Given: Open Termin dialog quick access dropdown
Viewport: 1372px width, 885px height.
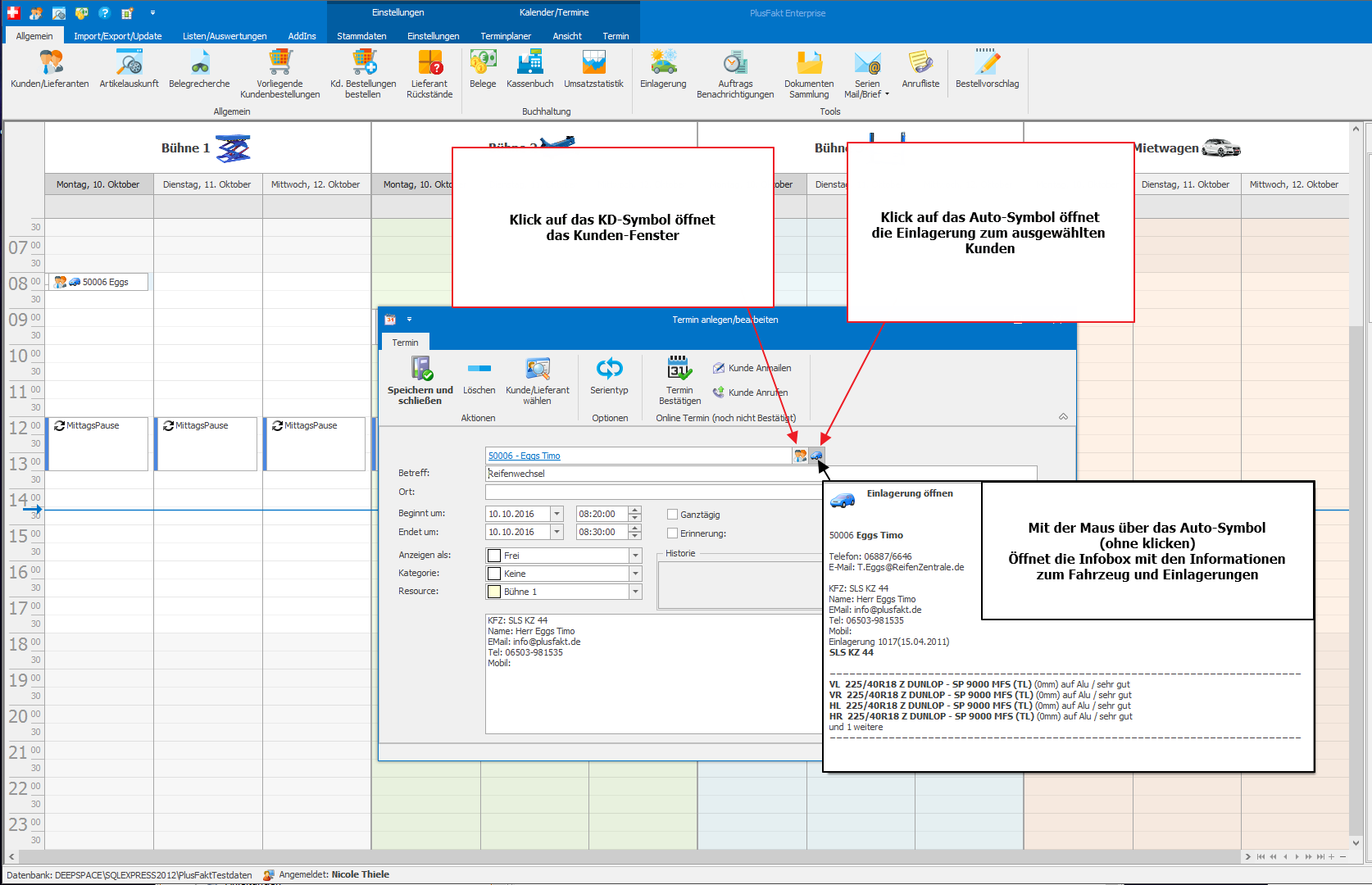Looking at the screenshot, I should coord(409,320).
